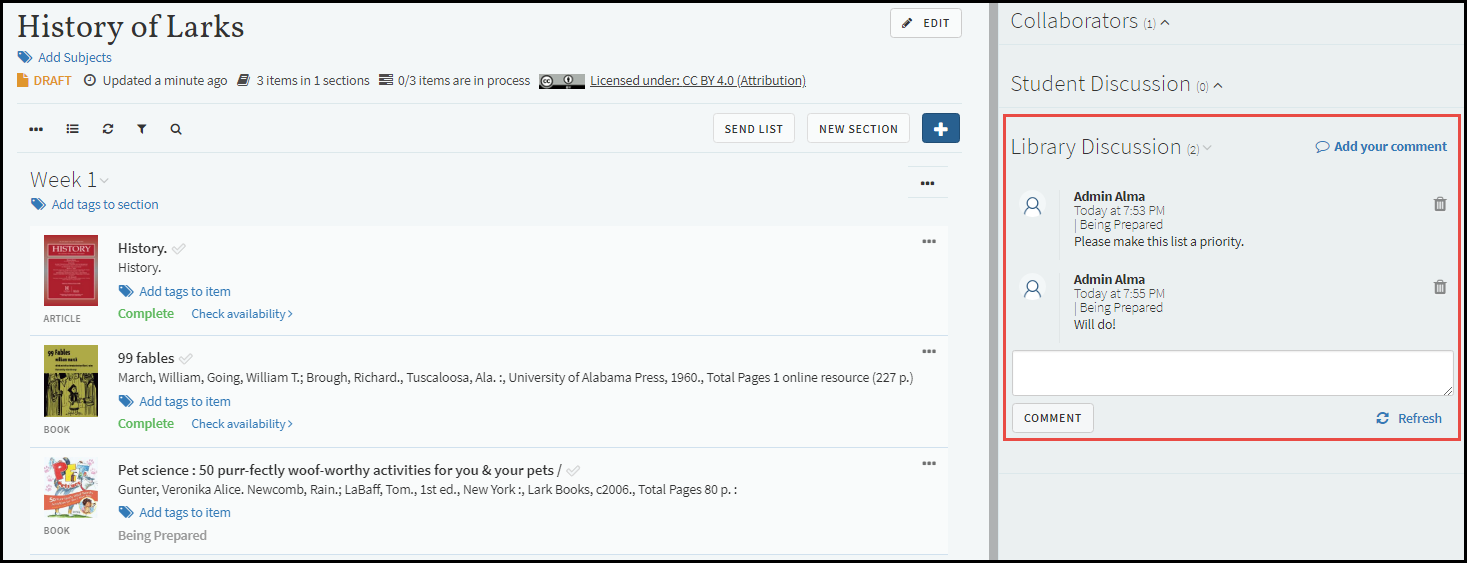Screen dimensions: 1467x563
Task: Click the blue plus add item button
Action: (940, 128)
